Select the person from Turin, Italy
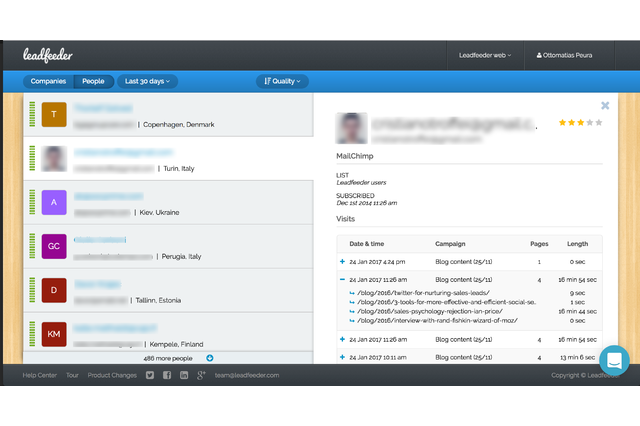The width and height of the screenshot is (640, 426). click(x=168, y=159)
